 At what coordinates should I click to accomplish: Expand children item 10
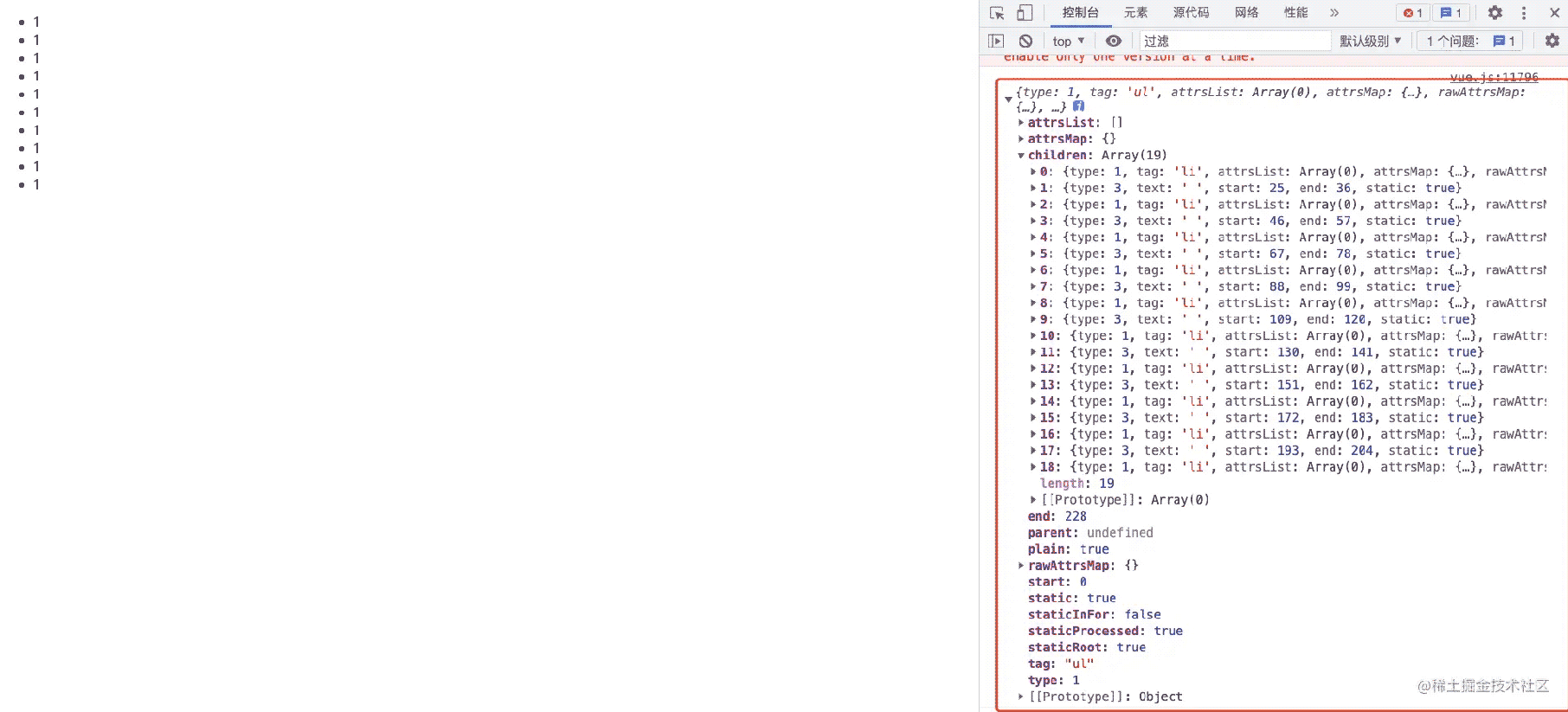pos(1033,337)
